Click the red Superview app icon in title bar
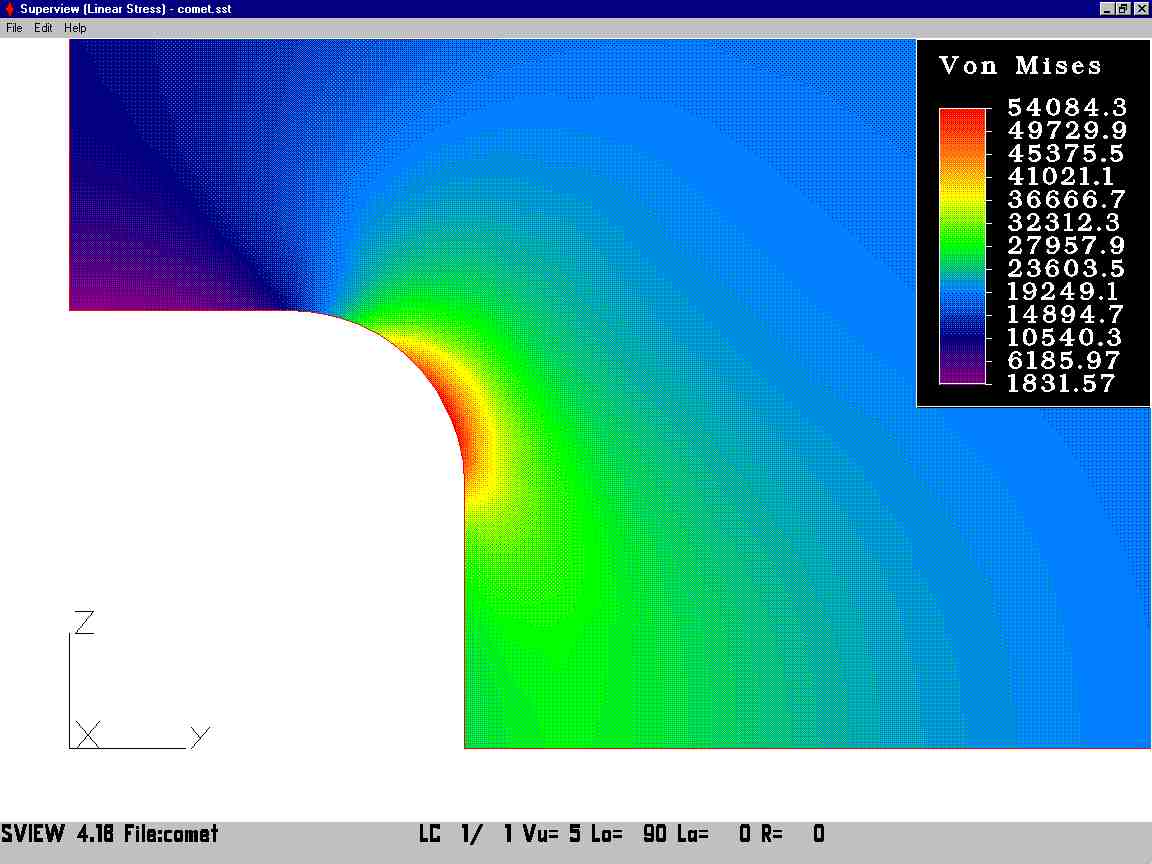Image resolution: width=1152 pixels, height=864 pixels. pyautogui.click(x=9, y=9)
